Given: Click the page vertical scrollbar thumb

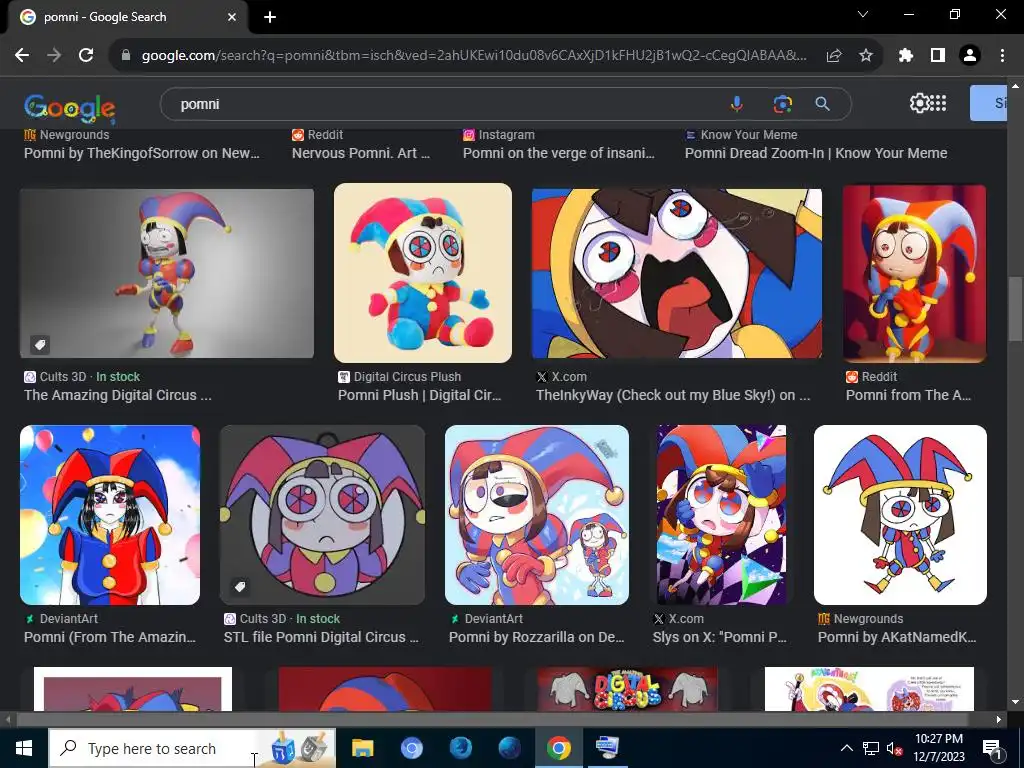Looking at the screenshot, I should [1015, 308].
